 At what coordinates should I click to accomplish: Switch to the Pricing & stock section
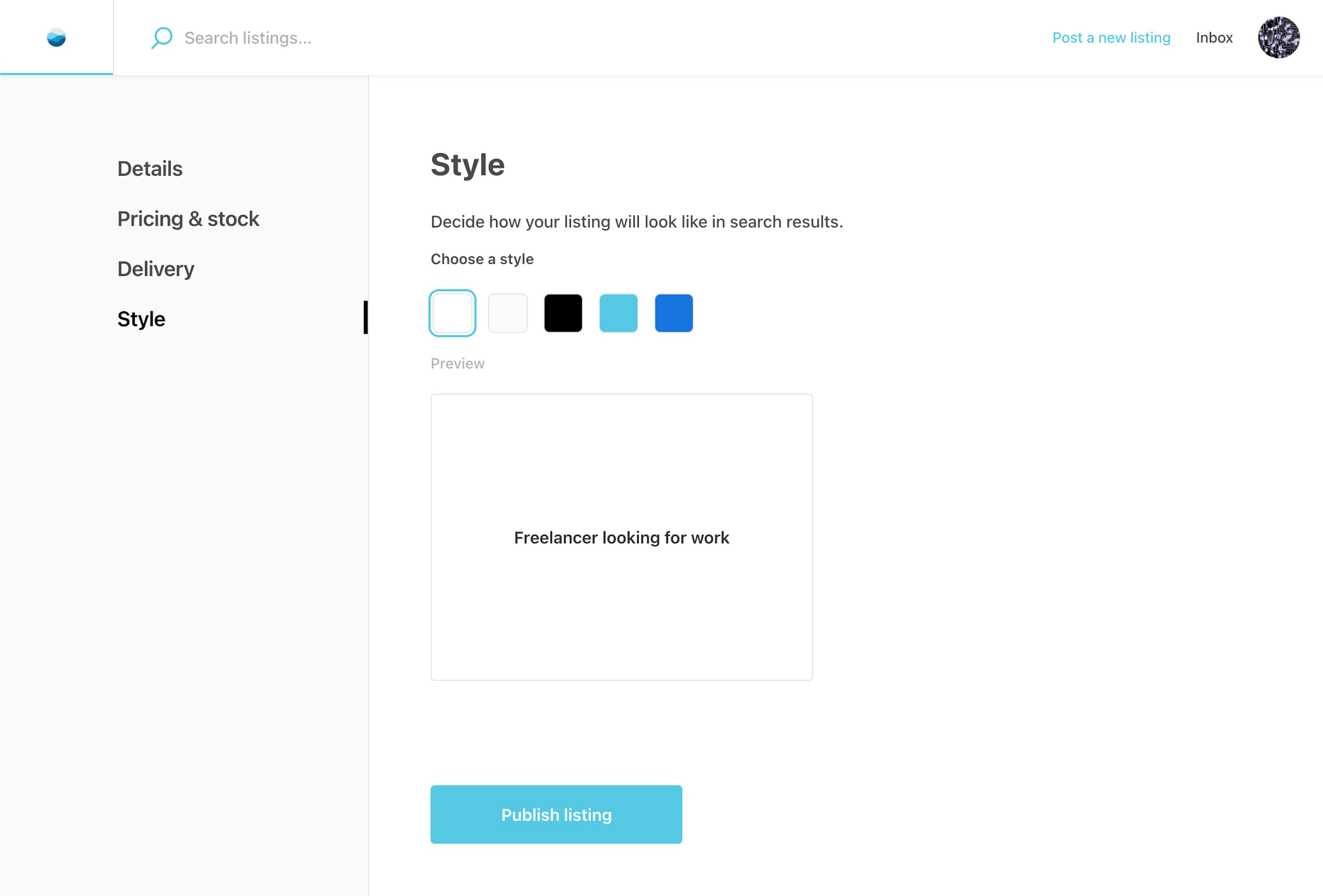coord(188,218)
